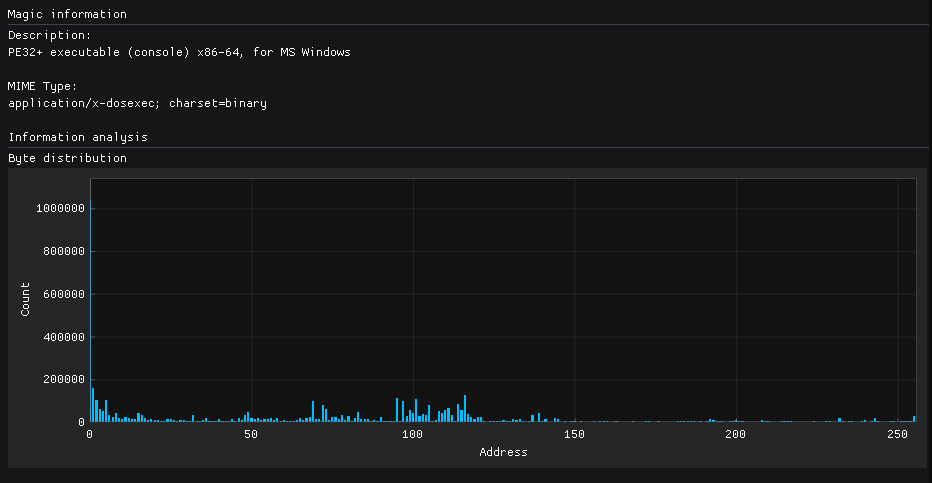Viewport: 932px width, 483px height.
Task: Click the Address x-axis label
Action: point(503,452)
